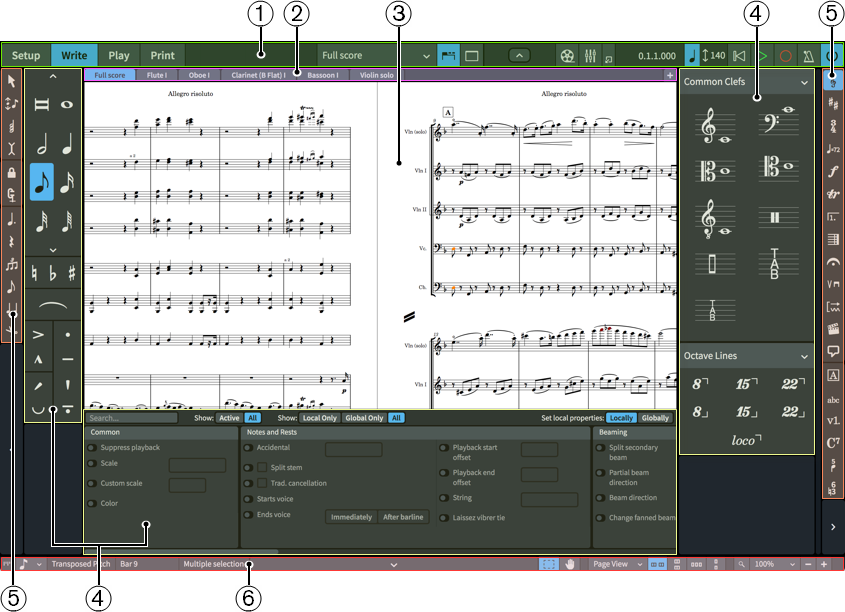This screenshot has height=612, width=845.
Task: Collapse the Octave Lines section
Action: click(804, 355)
